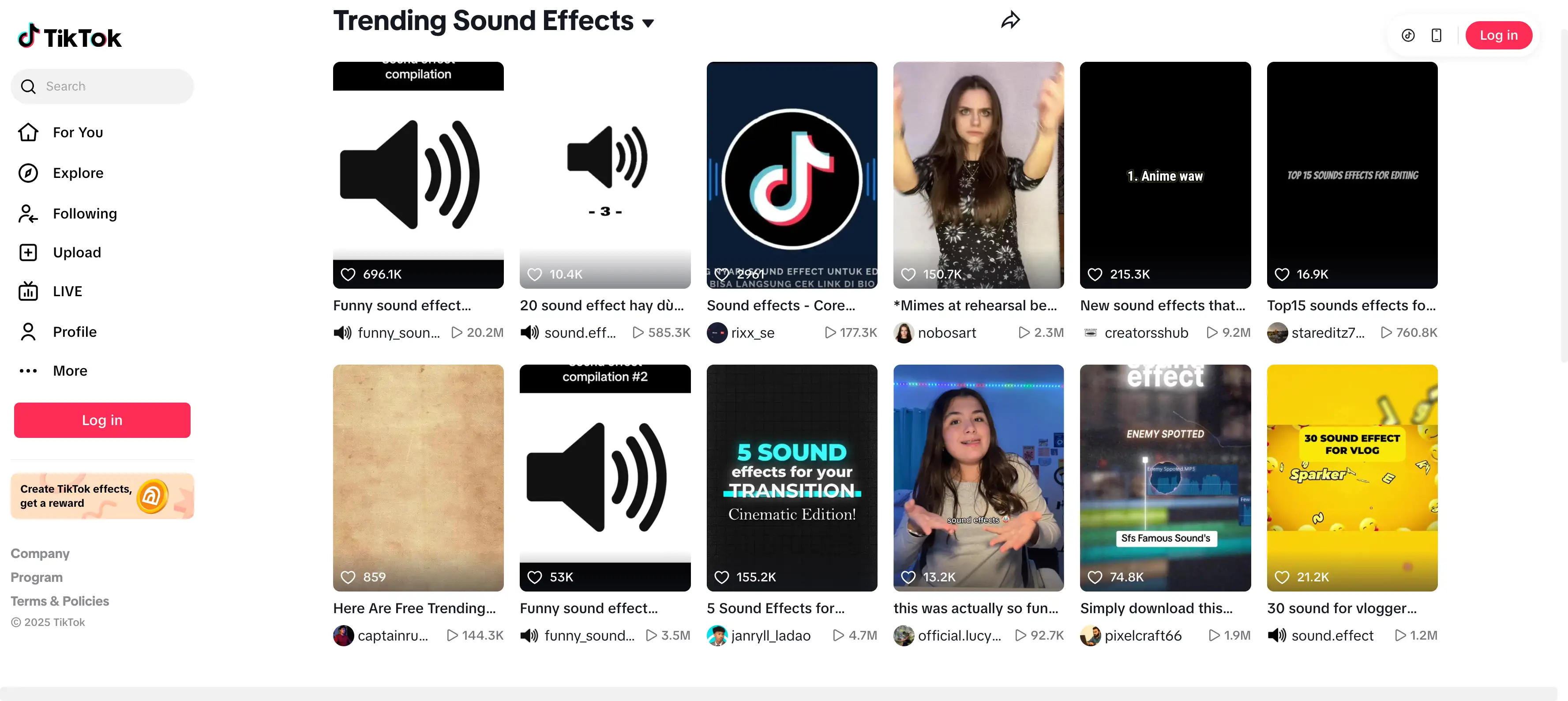Image resolution: width=1568 pixels, height=701 pixels.
Task: Open the 5 Sound effects for transition thumbnail
Action: [792, 478]
